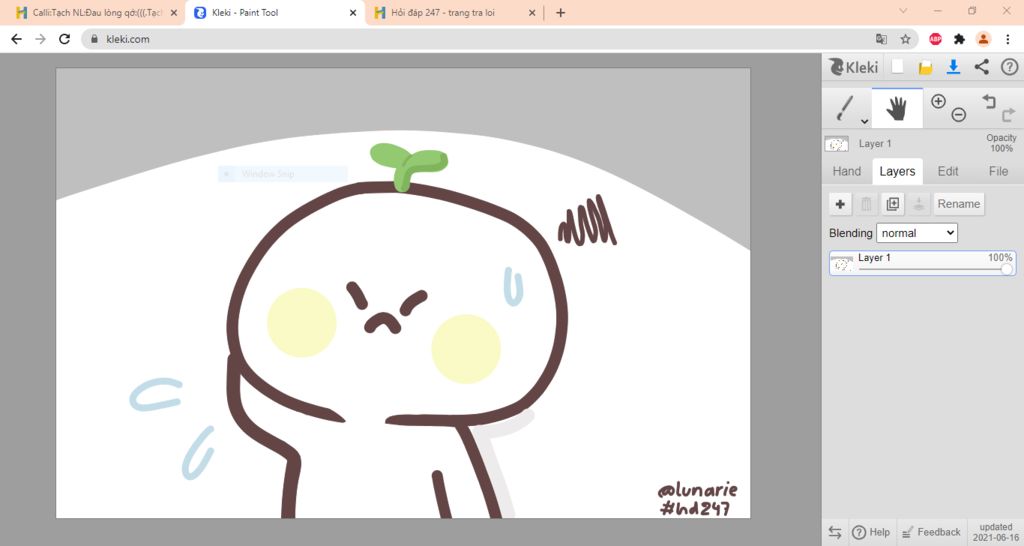1024x546 pixels.
Task: Click the updated 2021-06-16 text
Action: coord(995,532)
